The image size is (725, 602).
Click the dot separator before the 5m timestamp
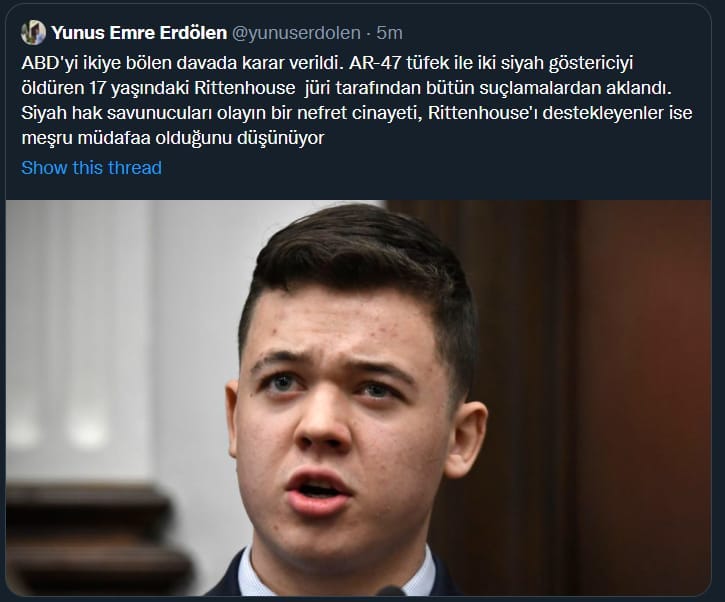tap(369, 33)
